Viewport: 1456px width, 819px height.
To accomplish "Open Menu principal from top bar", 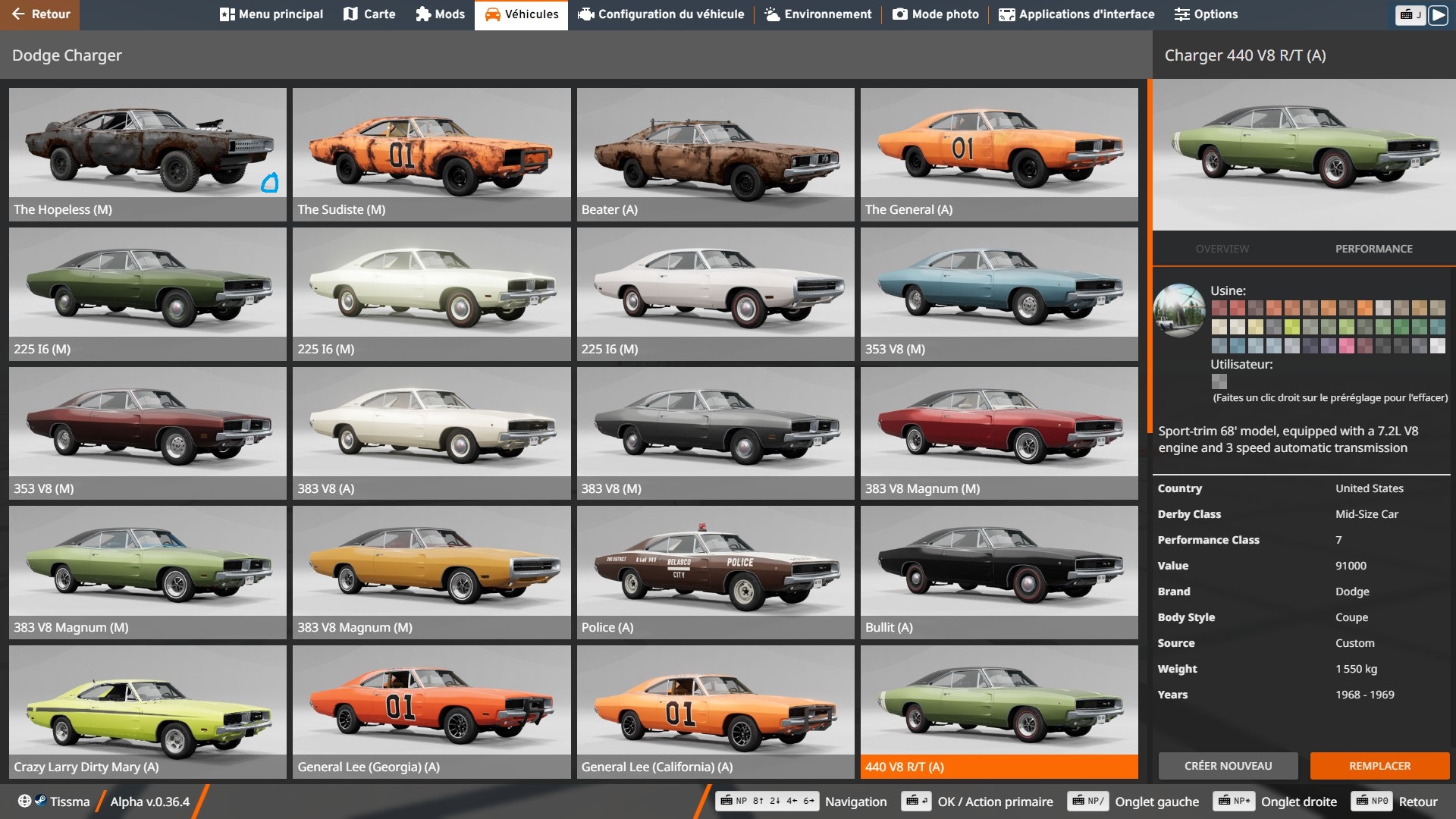I will click(271, 14).
